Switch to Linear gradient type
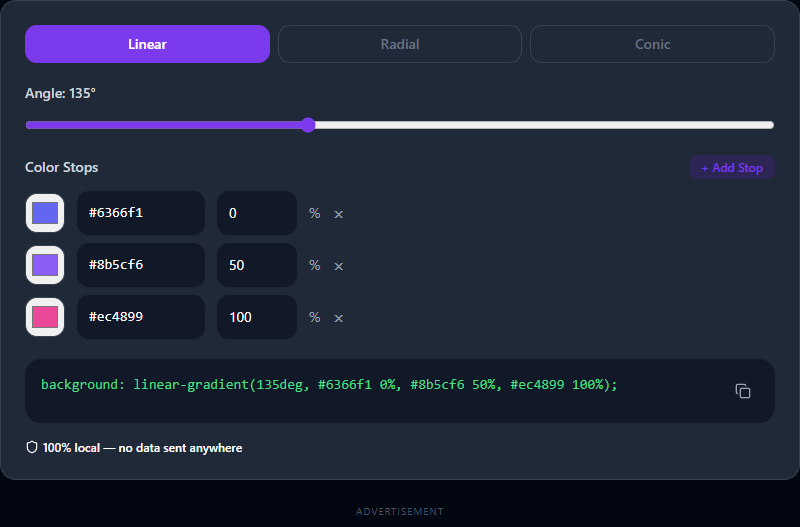 [x=147, y=44]
